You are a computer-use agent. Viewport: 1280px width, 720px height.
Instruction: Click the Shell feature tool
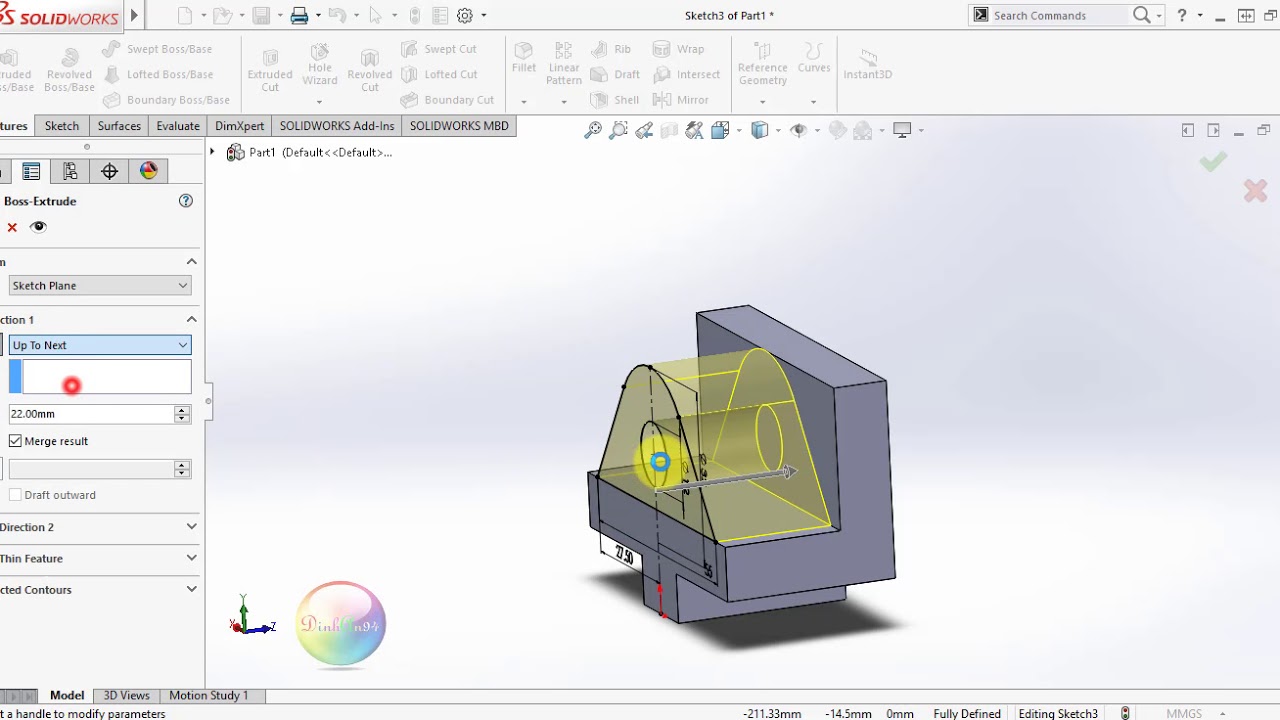615,100
